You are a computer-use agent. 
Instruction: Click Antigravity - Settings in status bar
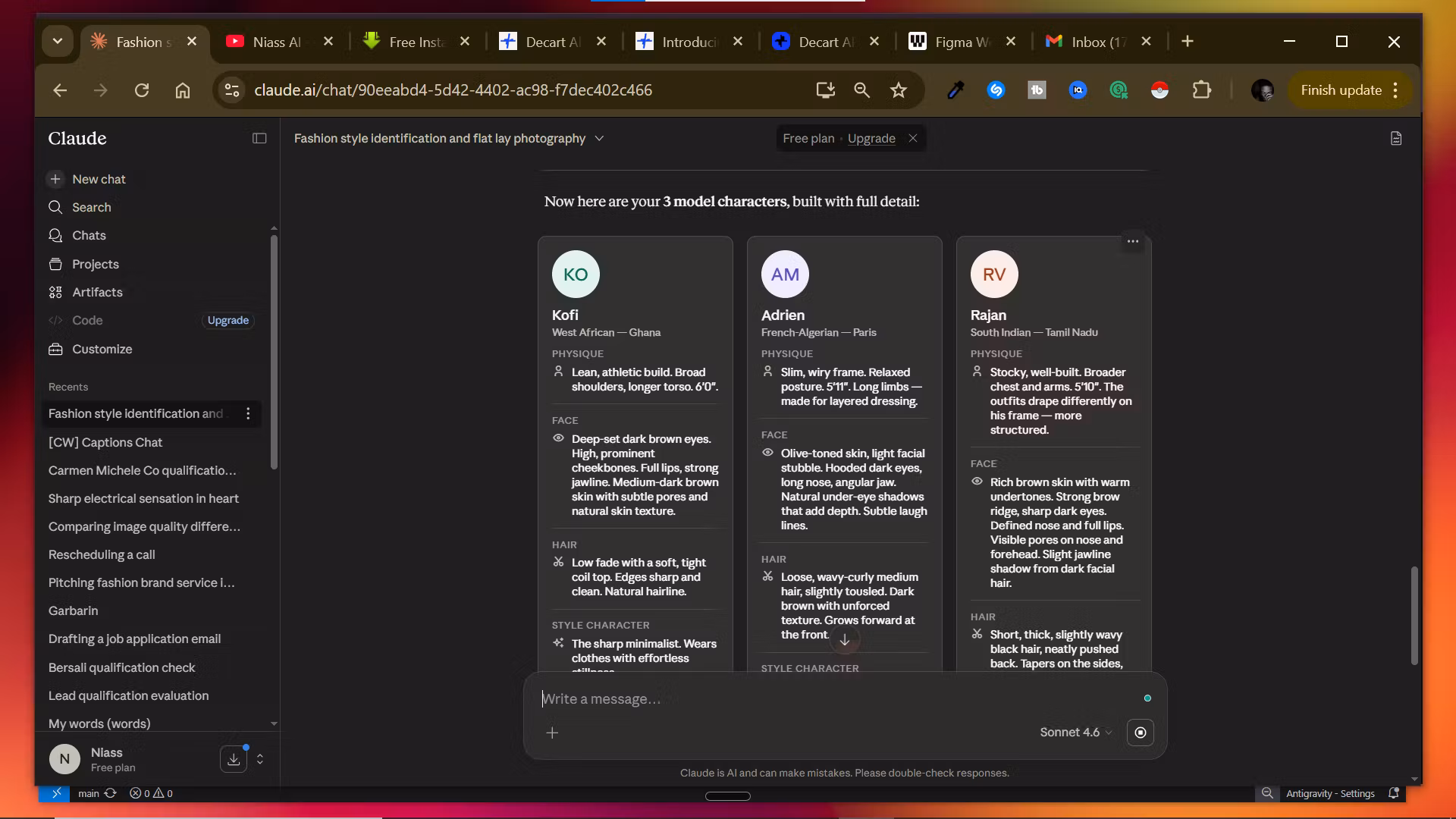click(1330, 793)
